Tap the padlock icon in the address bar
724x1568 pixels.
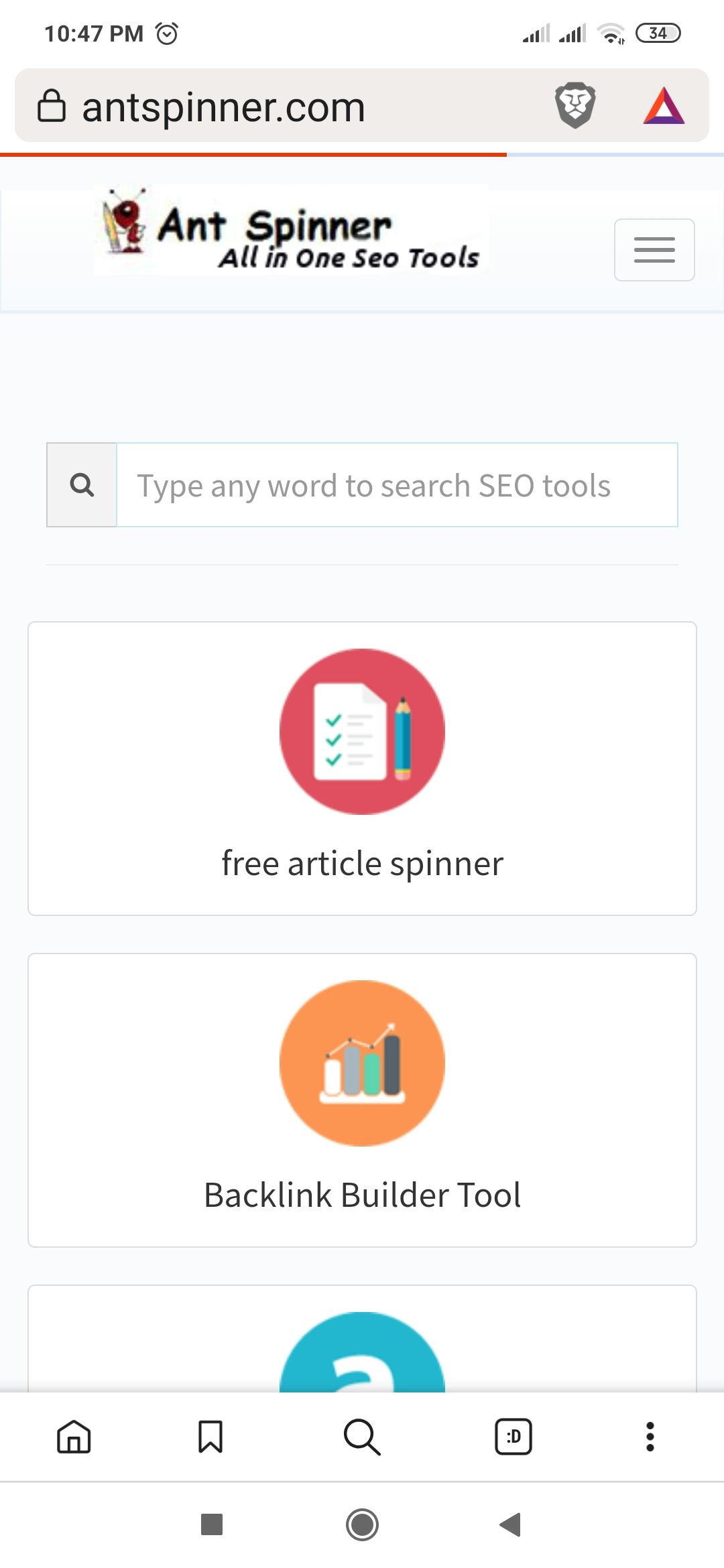point(53,106)
